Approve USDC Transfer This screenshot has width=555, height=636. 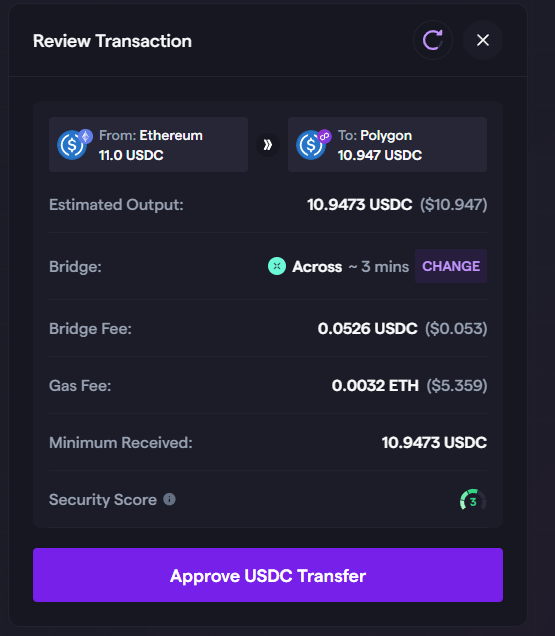[x=268, y=575]
